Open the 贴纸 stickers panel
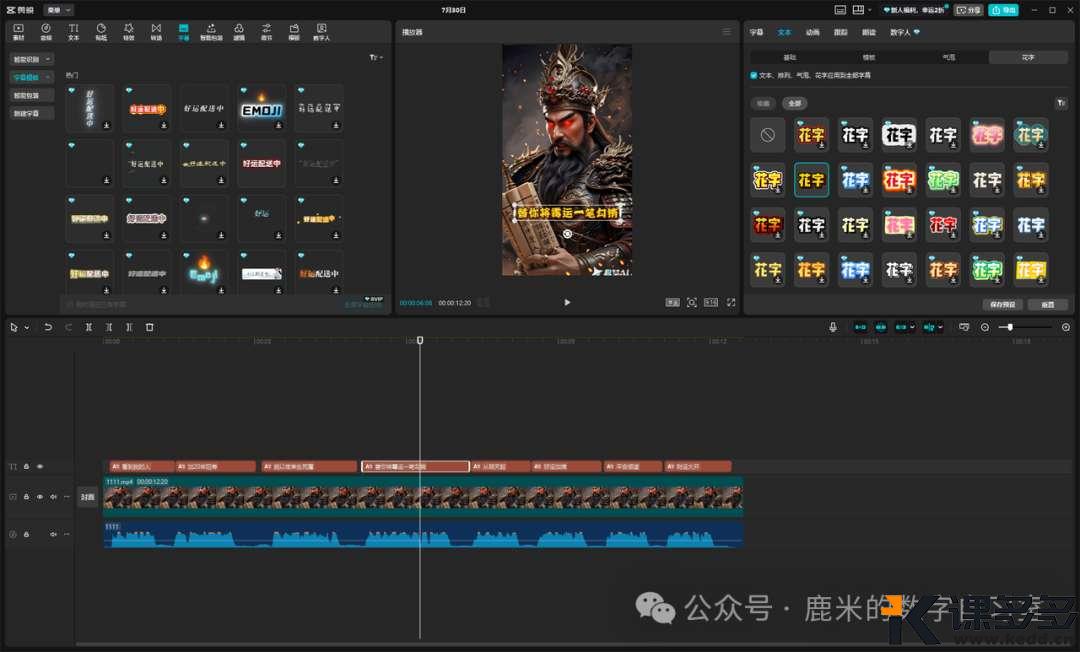The width and height of the screenshot is (1080, 652). pos(101,32)
